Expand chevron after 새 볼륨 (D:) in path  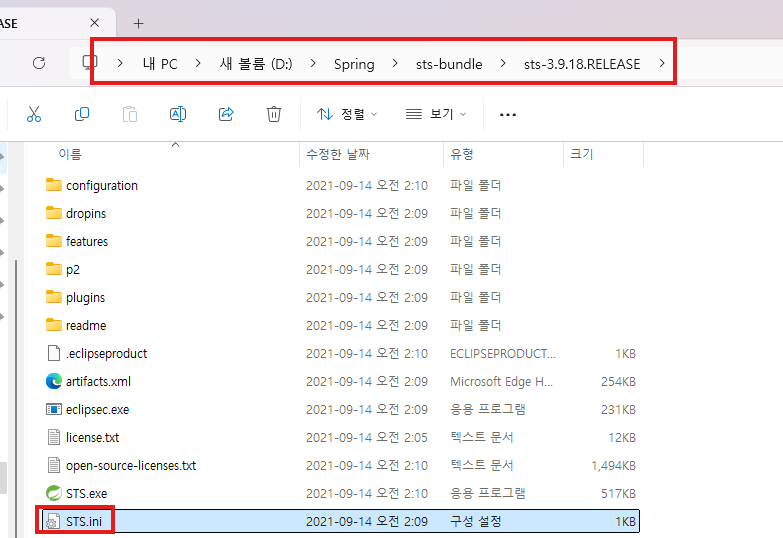[313, 63]
